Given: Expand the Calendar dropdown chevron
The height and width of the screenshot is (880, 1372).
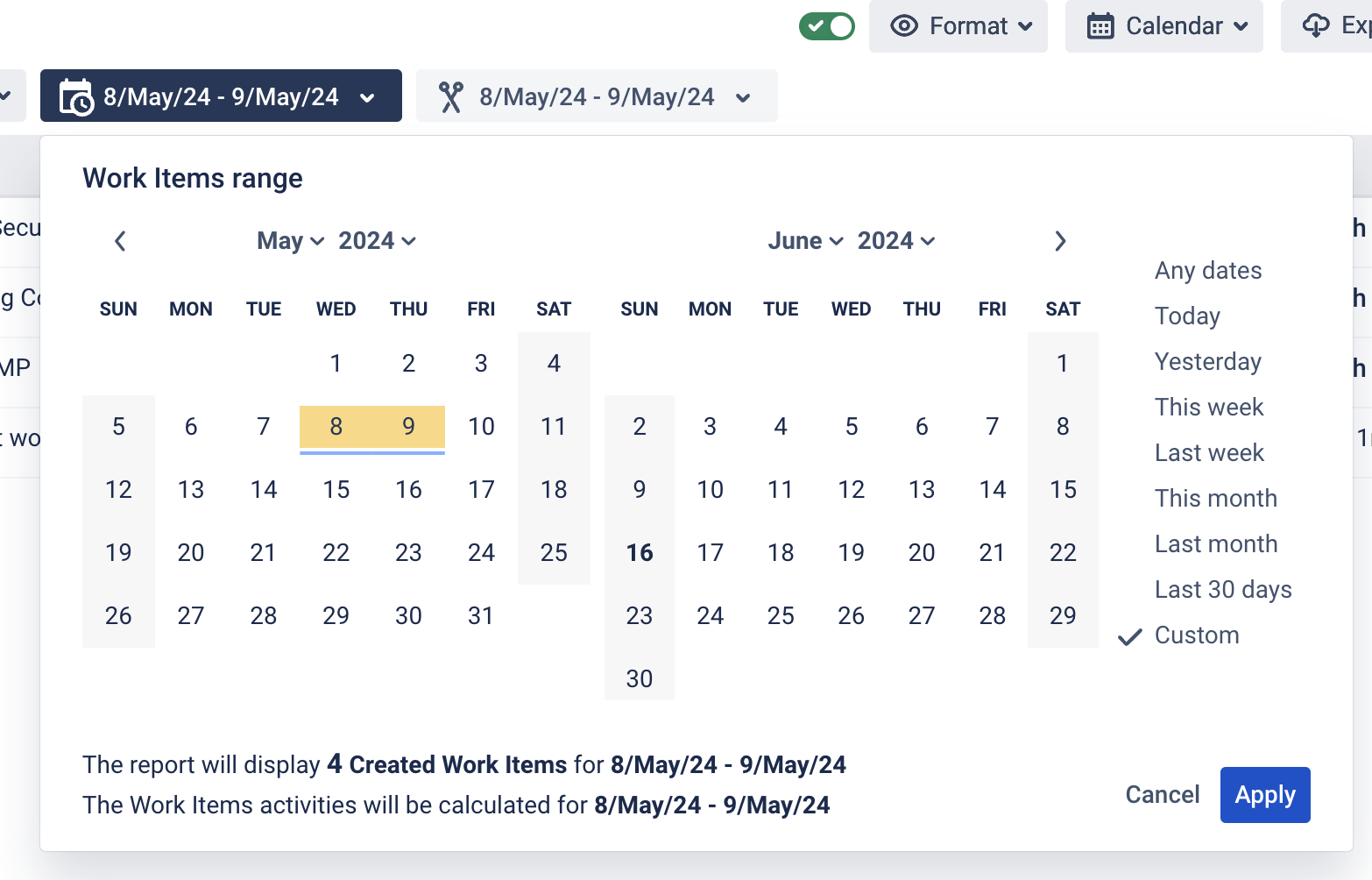Looking at the screenshot, I should [1241, 26].
